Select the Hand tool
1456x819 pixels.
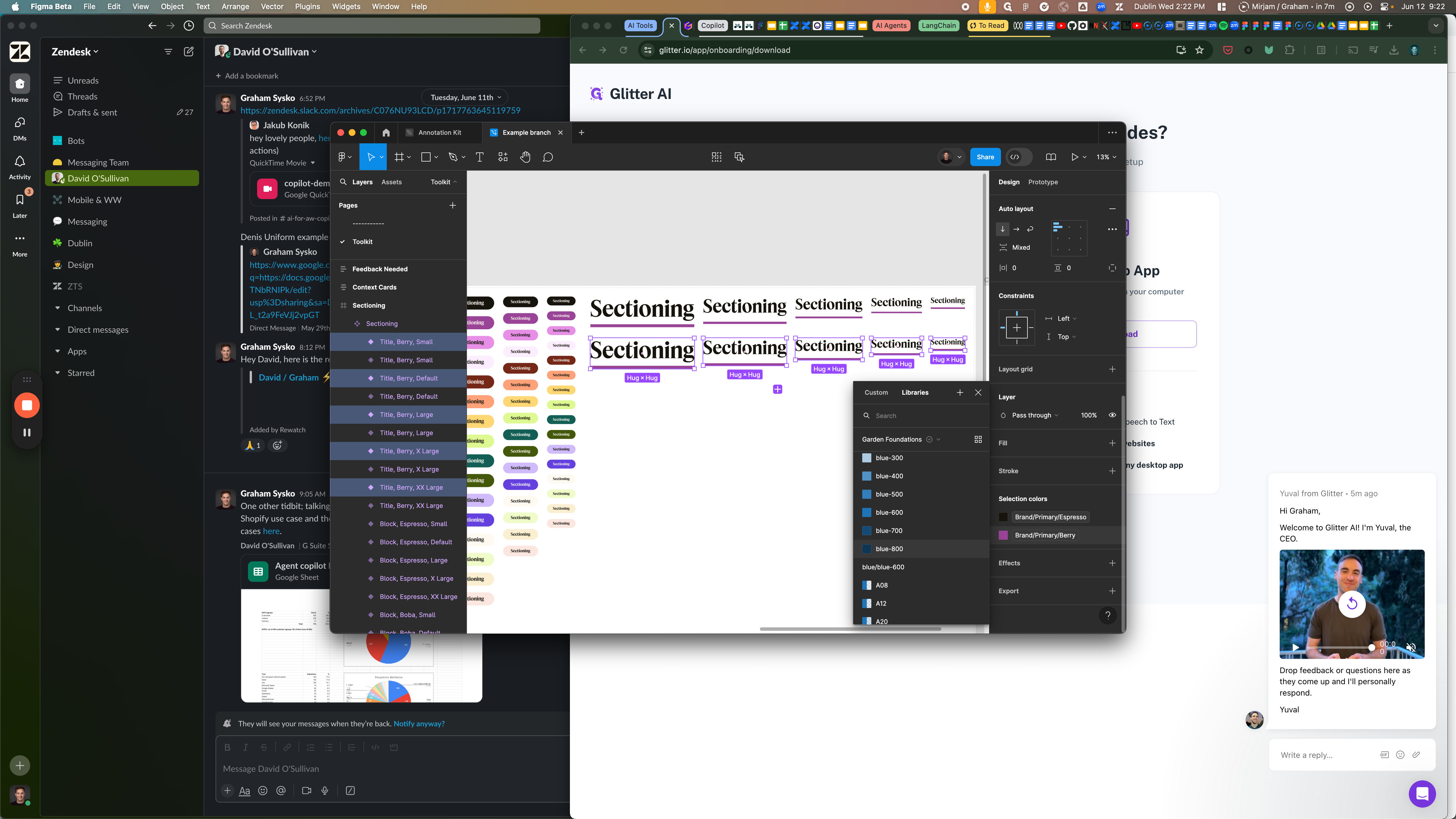click(525, 157)
